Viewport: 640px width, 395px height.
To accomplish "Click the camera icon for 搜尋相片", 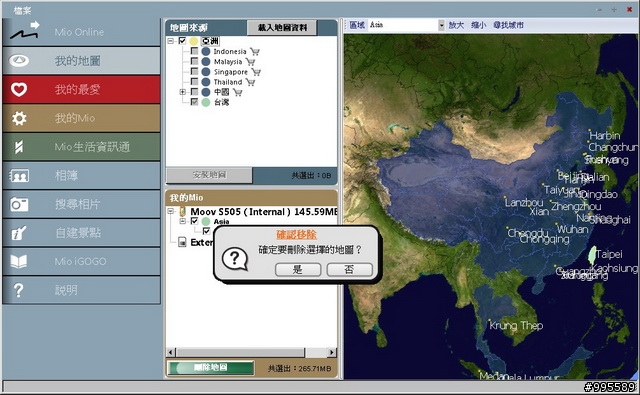I will (x=19, y=204).
